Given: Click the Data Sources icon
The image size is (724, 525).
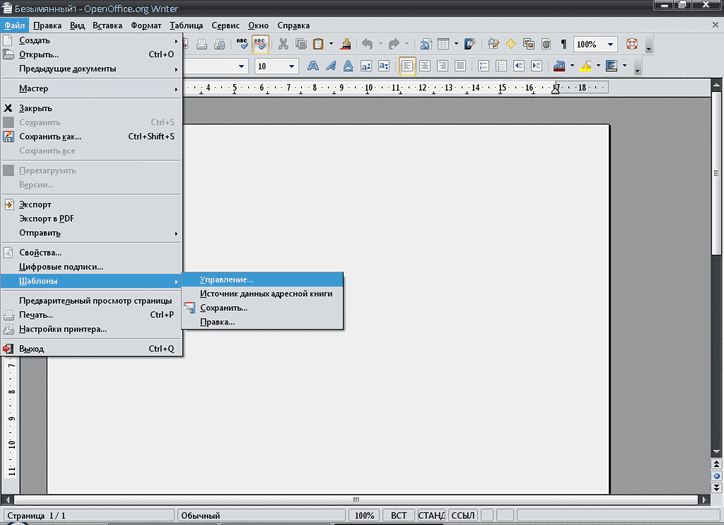Looking at the screenshot, I should click(x=546, y=44).
